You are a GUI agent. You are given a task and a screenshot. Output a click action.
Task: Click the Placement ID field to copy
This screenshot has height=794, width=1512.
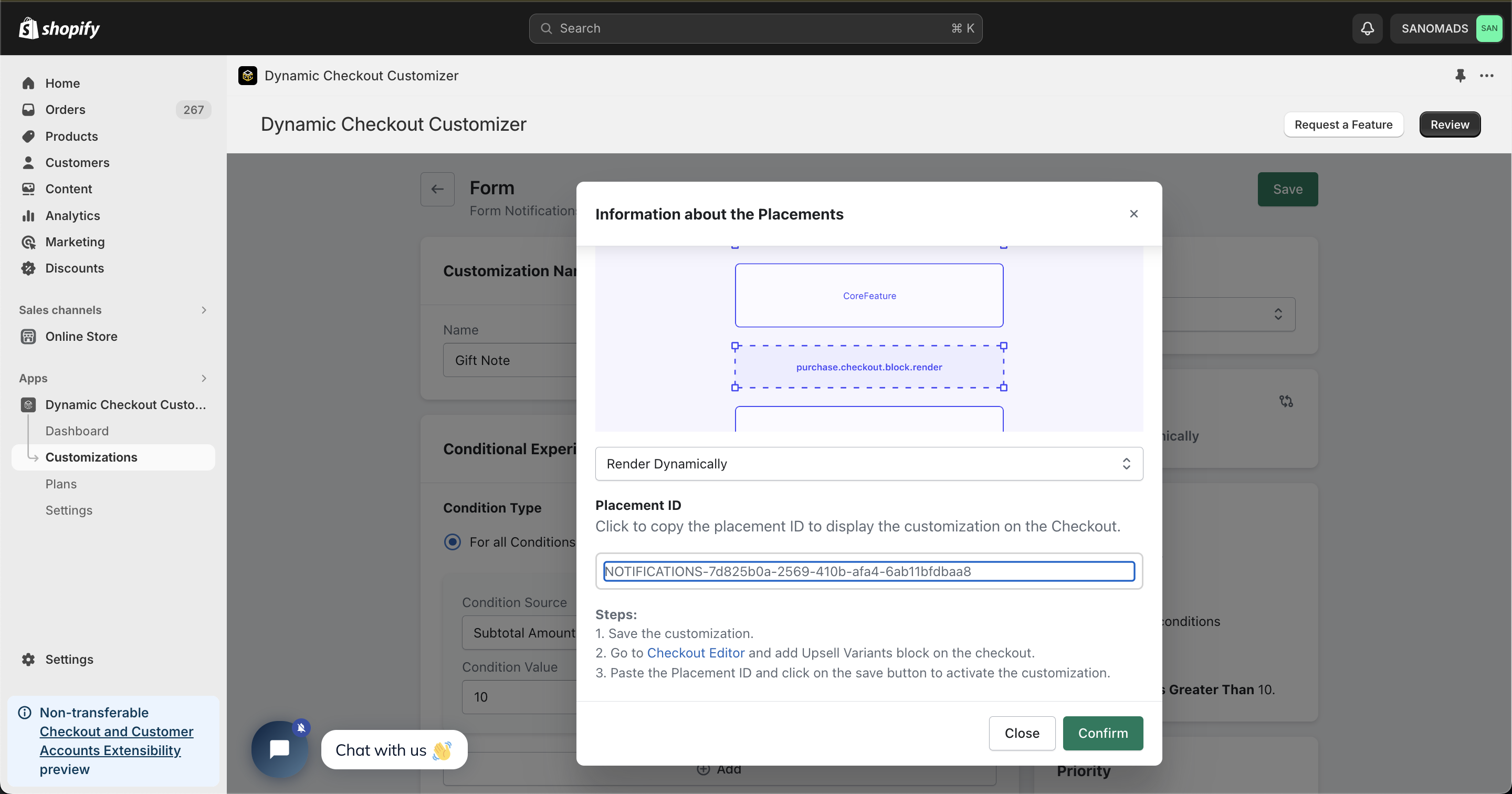869,571
